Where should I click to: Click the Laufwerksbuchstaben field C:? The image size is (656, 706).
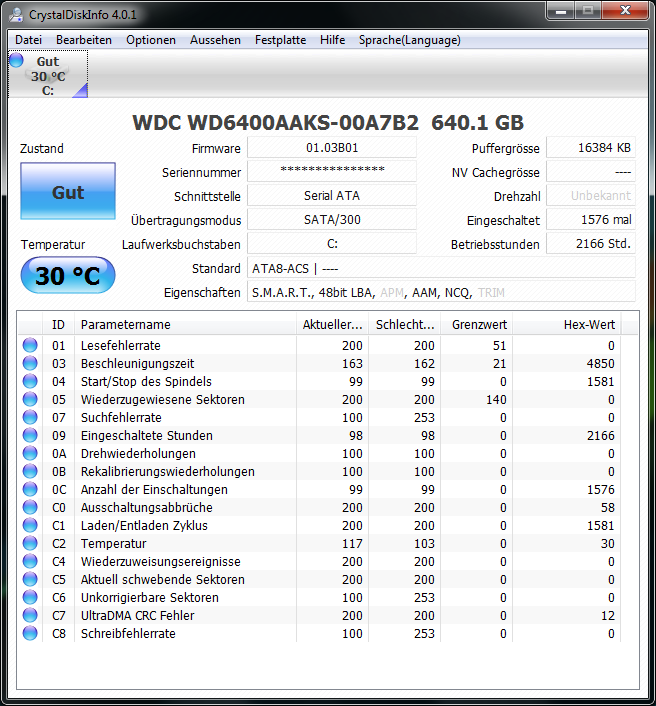point(332,244)
